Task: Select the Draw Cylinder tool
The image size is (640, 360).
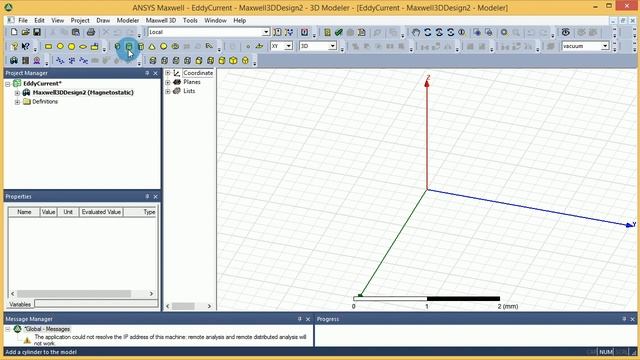Action: [x=129, y=47]
